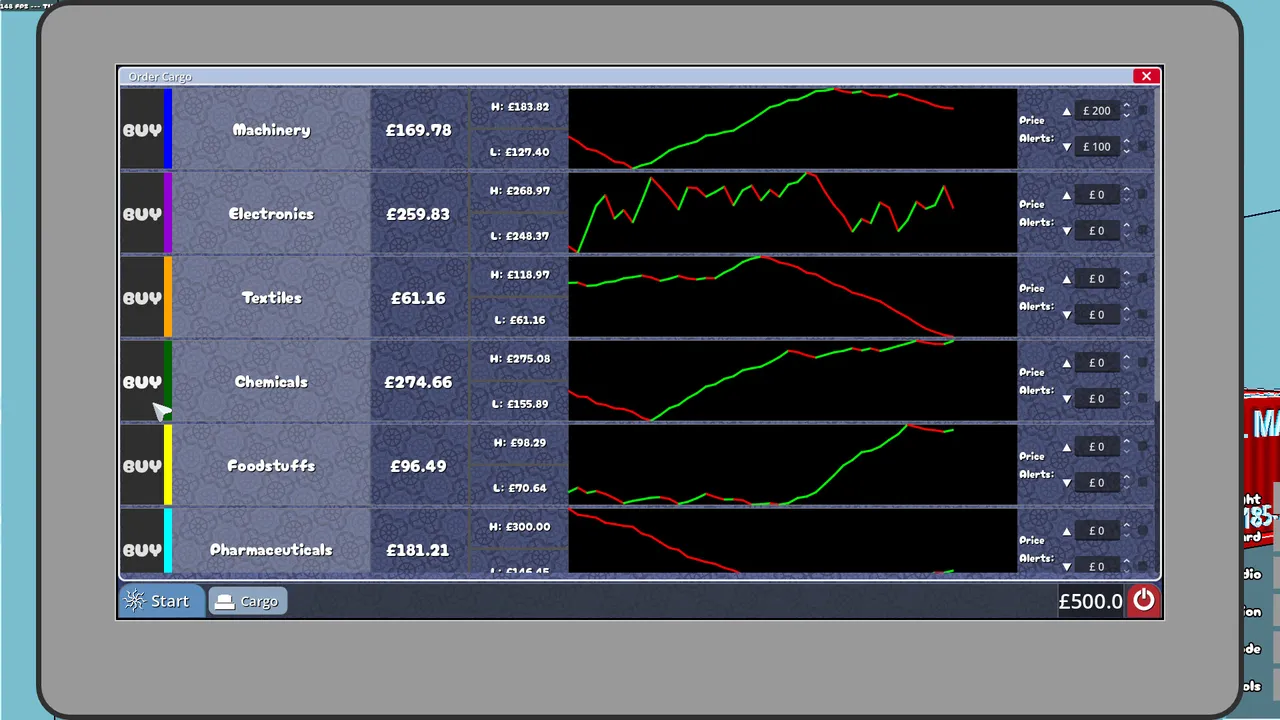Image resolution: width=1280 pixels, height=720 pixels.
Task: Click the sun icon on Start button
Action: point(135,601)
